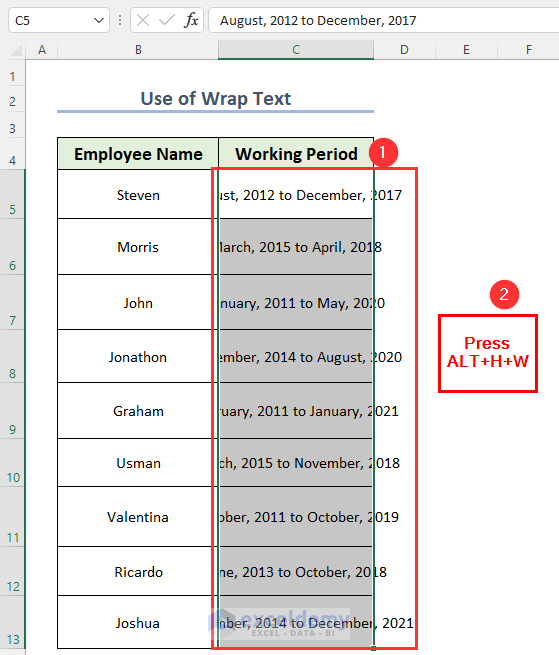Click the formula bar options dots handle
The image size is (559, 655).
120,20
